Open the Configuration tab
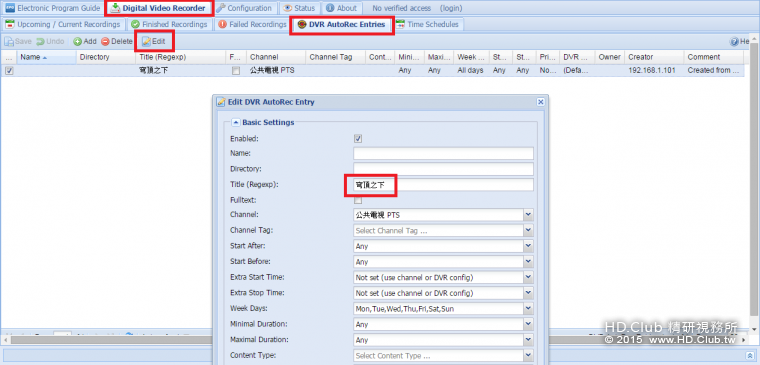Screen dimensions: 760x365 pyautogui.click(x=244, y=8)
